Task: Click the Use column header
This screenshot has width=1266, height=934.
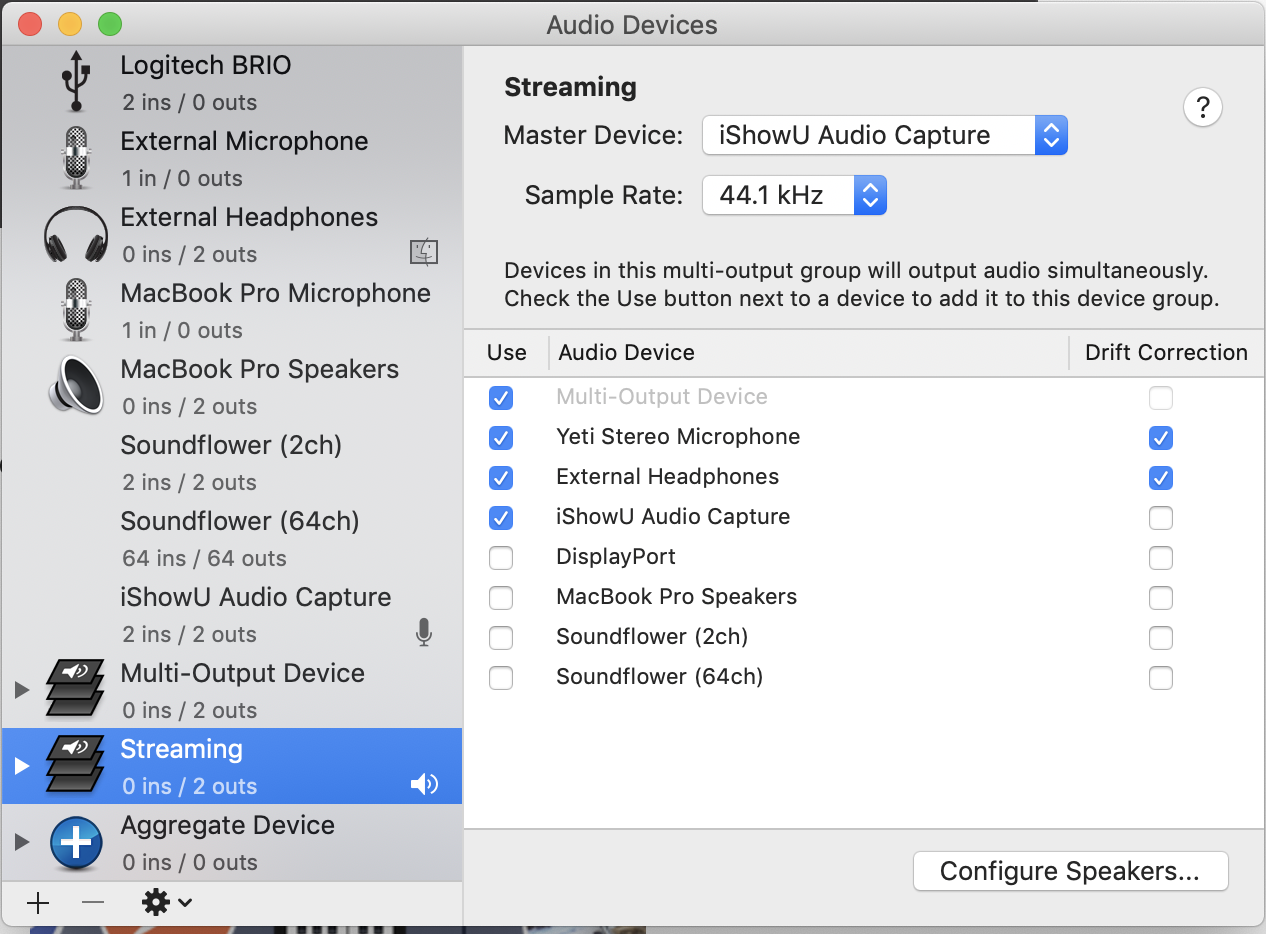Action: (x=506, y=352)
